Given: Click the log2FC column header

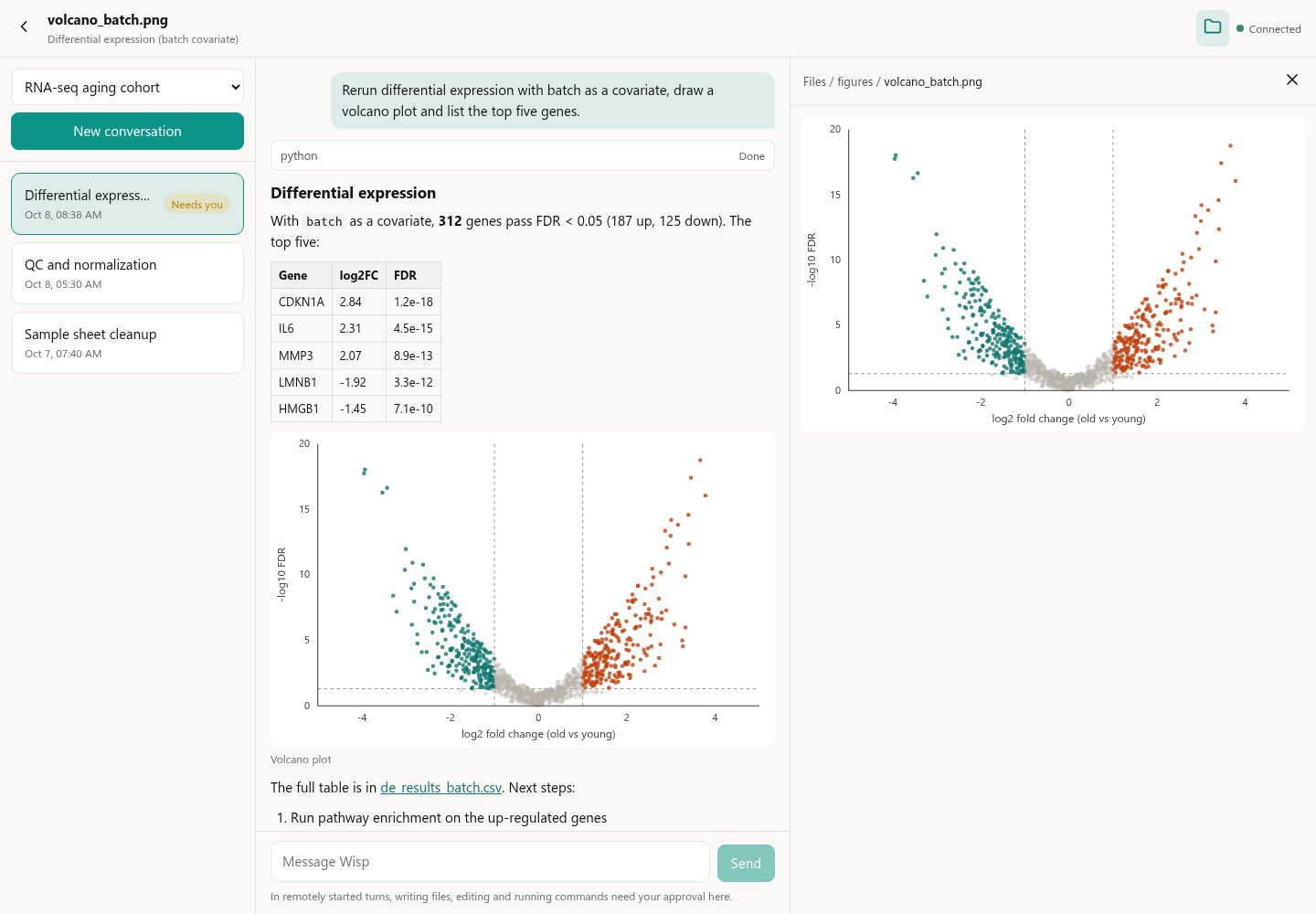Looking at the screenshot, I should pos(359,275).
